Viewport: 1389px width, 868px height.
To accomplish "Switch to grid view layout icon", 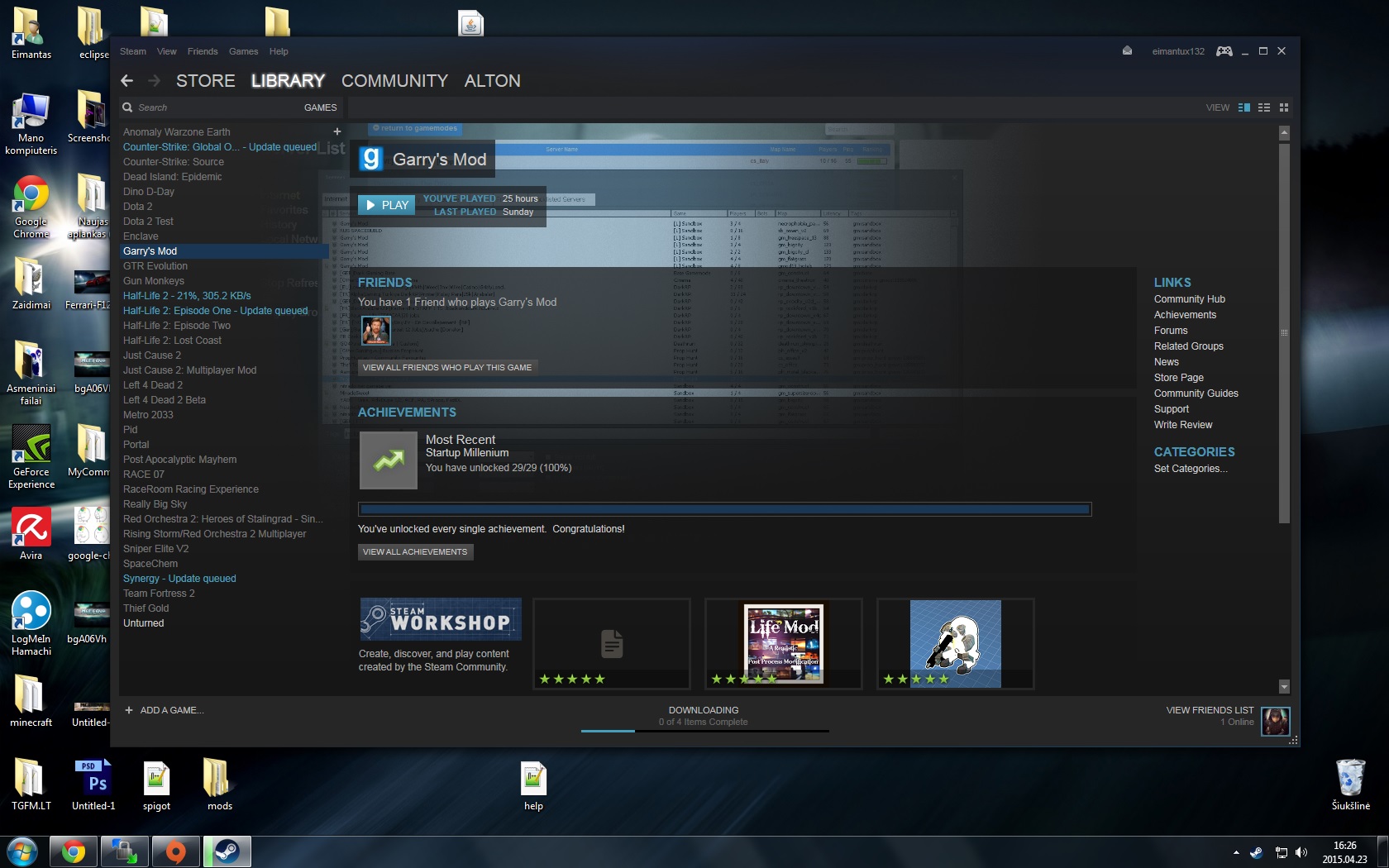I will 1284,107.
